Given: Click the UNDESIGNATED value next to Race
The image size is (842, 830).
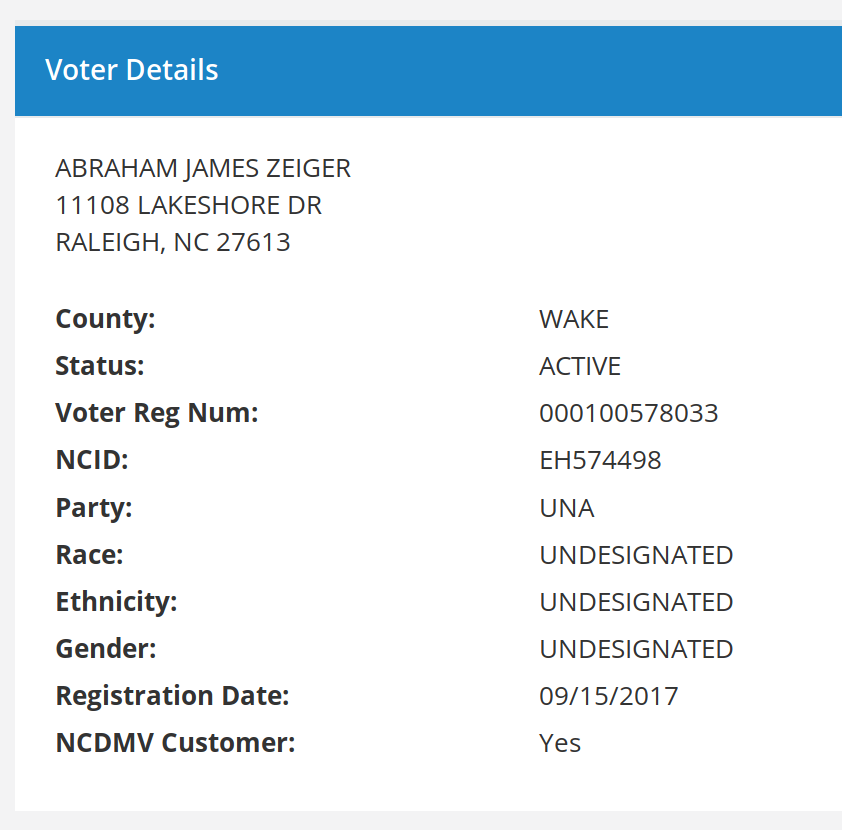Looking at the screenshot, I should [636, 555].
